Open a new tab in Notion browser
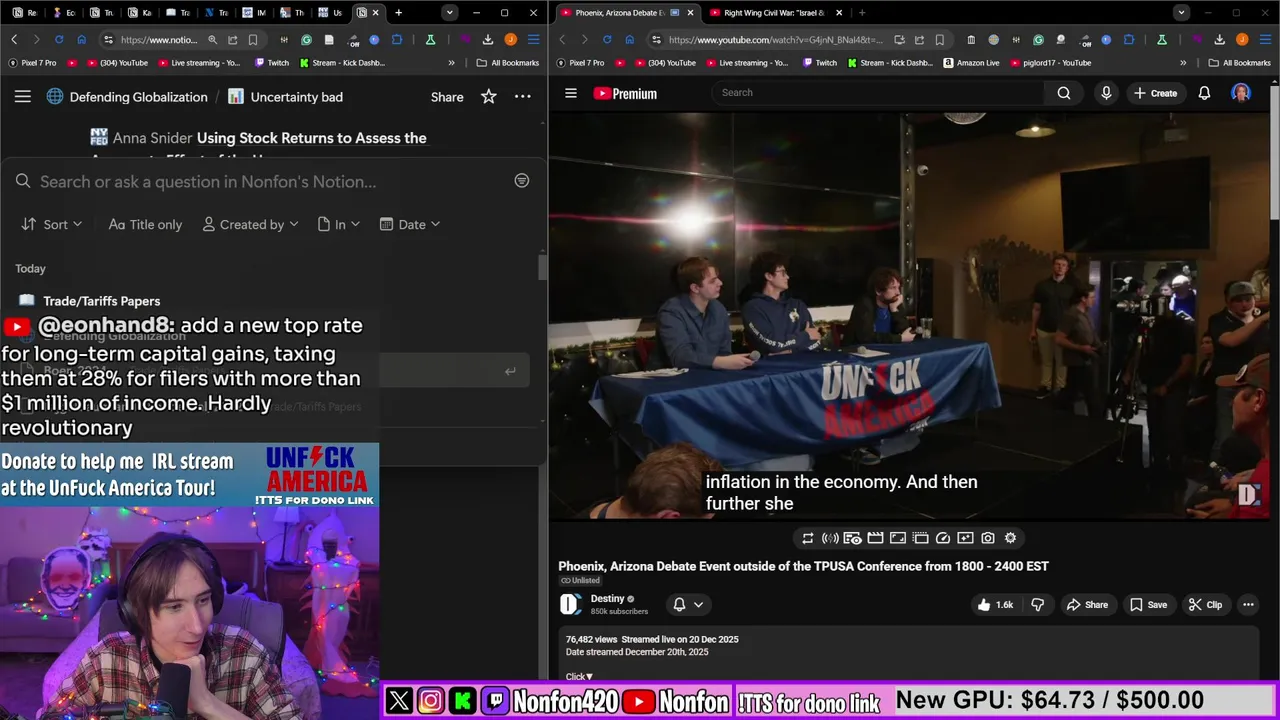 click(x=398, y=12)
